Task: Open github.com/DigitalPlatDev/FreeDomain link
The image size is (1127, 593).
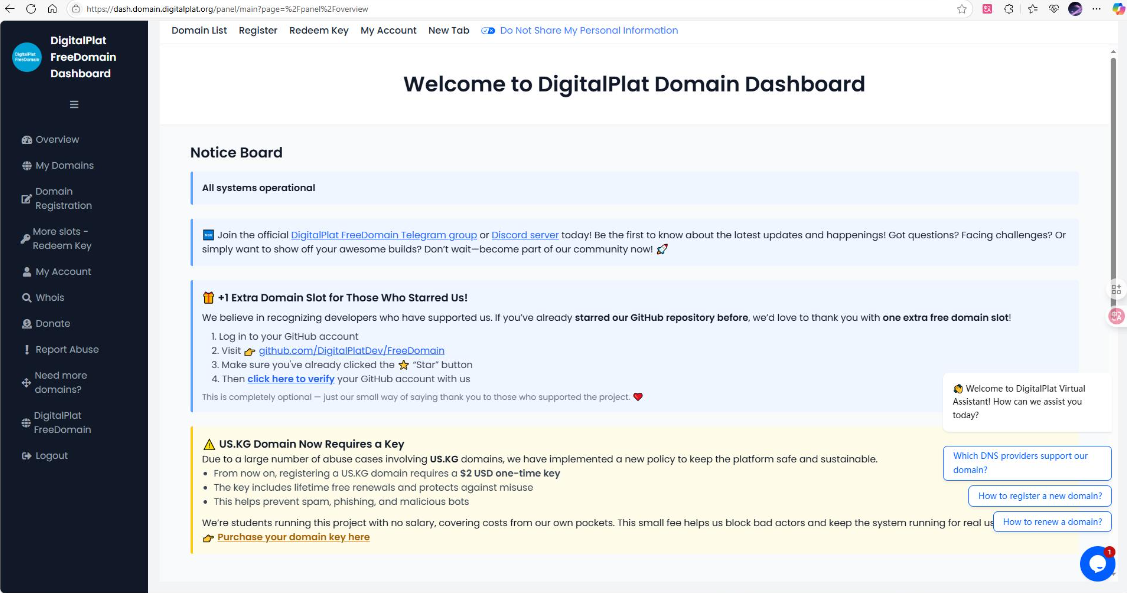Action: click(x=351, y=351)
